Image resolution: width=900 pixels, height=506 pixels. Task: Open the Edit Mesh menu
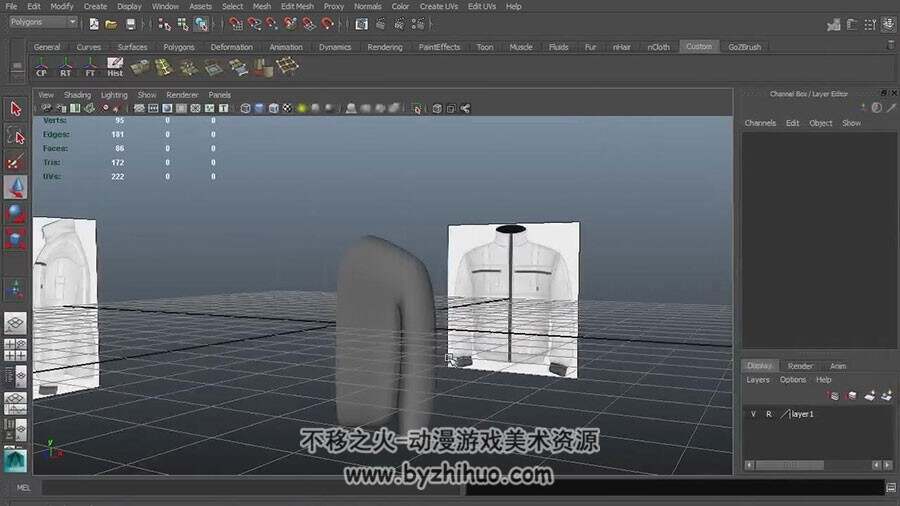[x=297, y=6]
